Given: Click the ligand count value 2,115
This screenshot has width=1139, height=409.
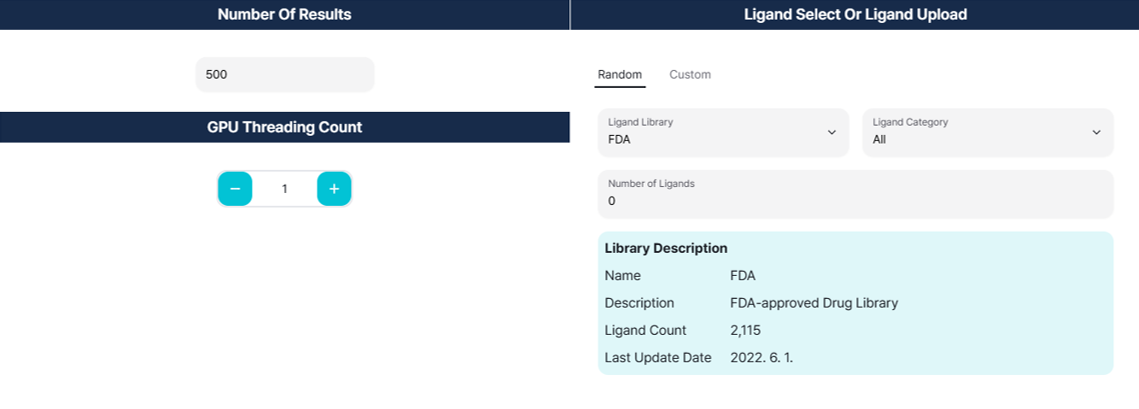Looking at the screenshot, I should [x=748, y=330].
